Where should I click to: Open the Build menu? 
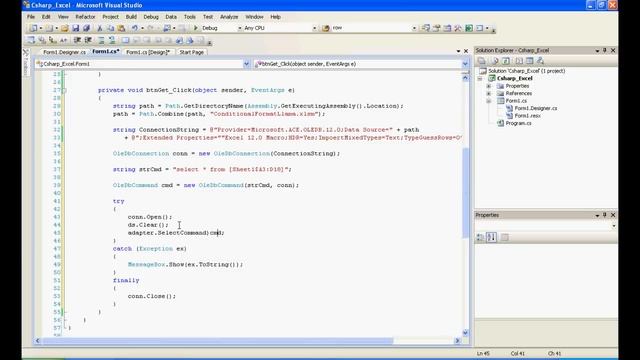pyautogui.click(x=131, y=17)
